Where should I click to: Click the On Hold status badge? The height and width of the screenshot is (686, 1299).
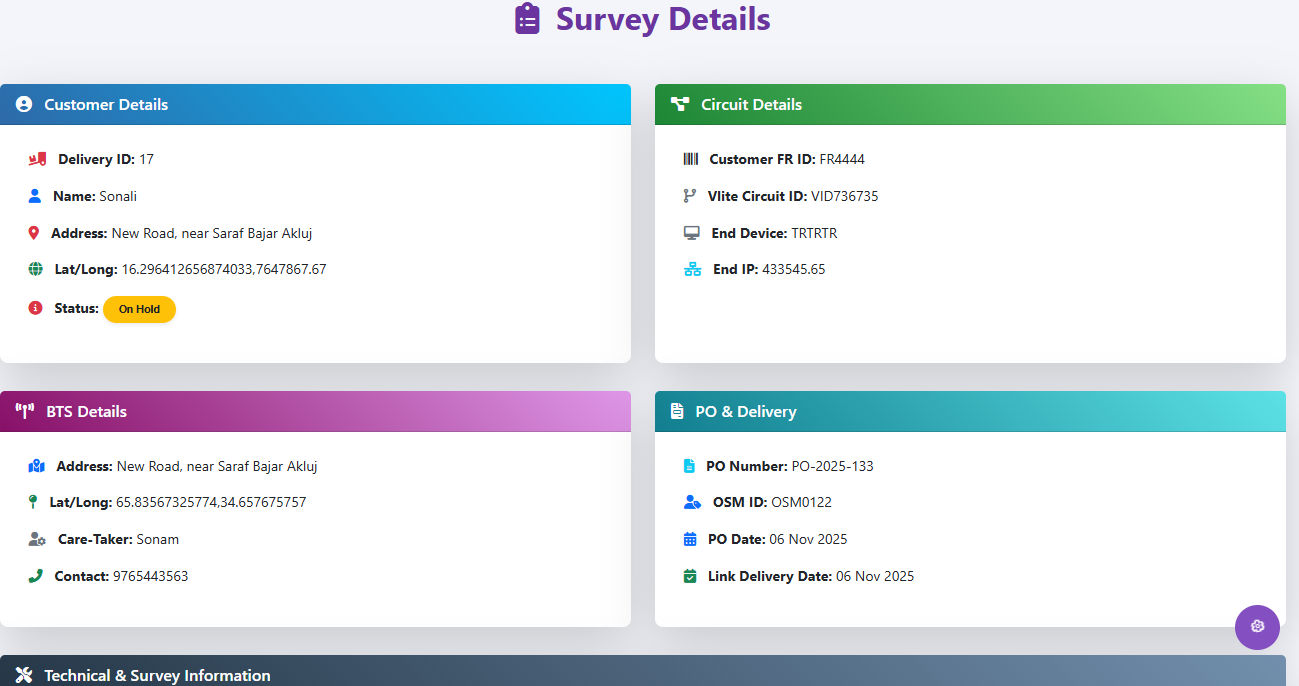point(139,309)
